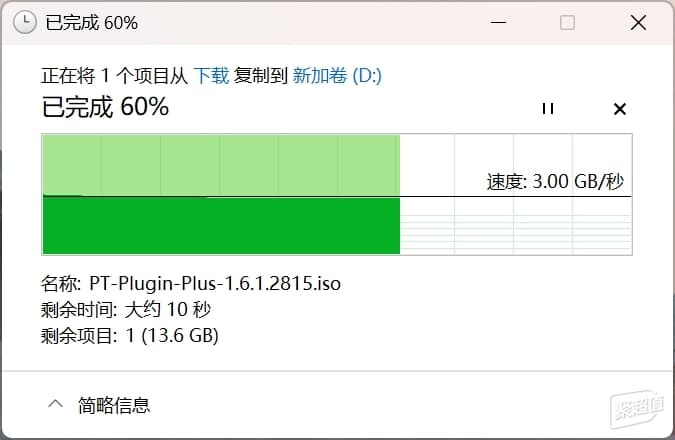
Task: Click the 已完成 60% title bar text
Action: click(x=92, y=23)
